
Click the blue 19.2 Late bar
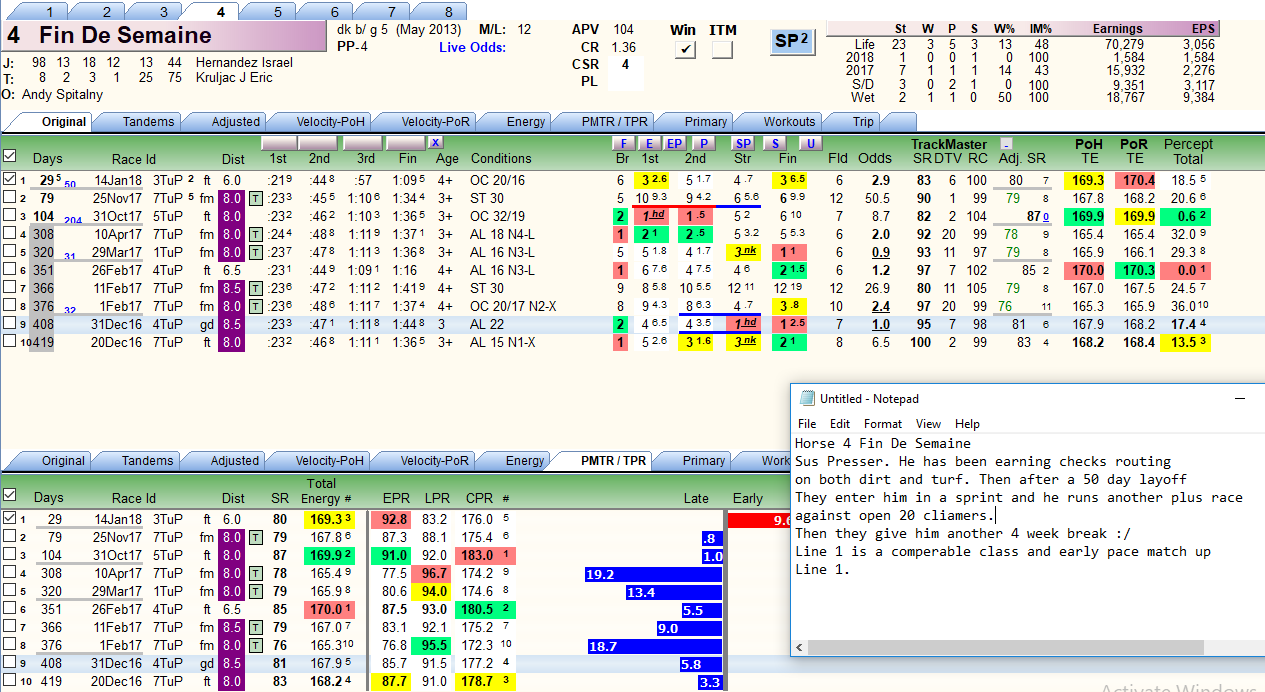point(653,574)
